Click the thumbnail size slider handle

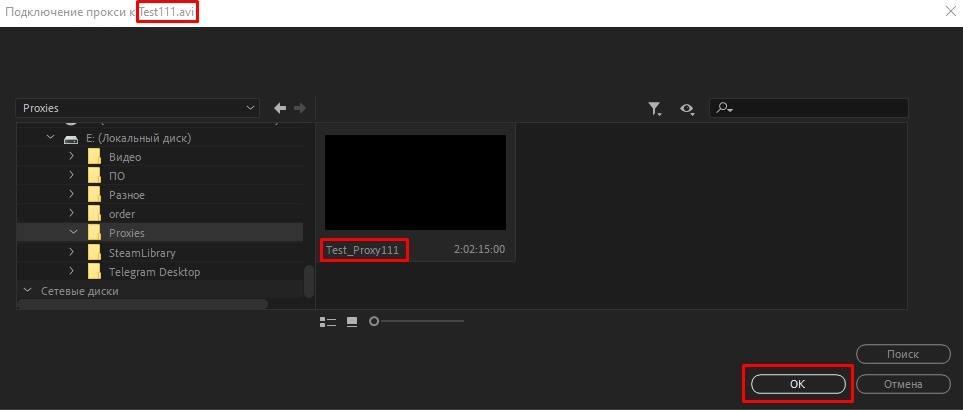(x=373, y=321)
